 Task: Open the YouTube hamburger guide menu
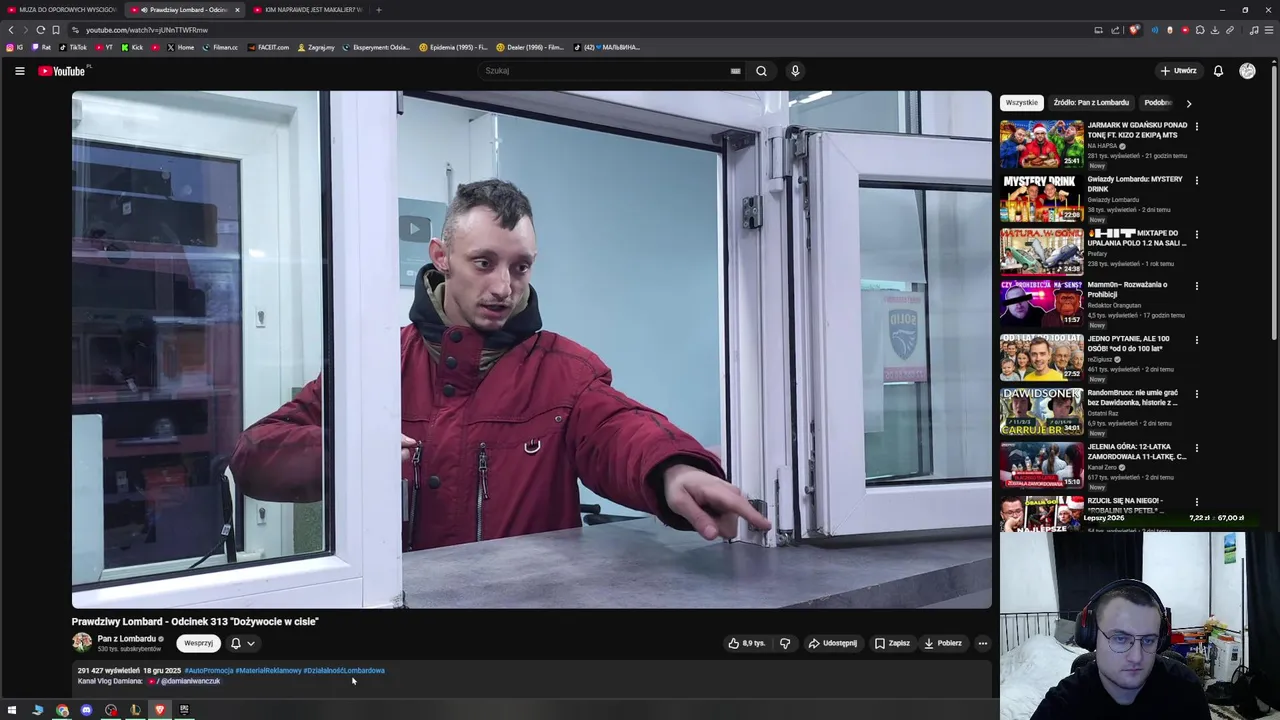pos(19,71)
